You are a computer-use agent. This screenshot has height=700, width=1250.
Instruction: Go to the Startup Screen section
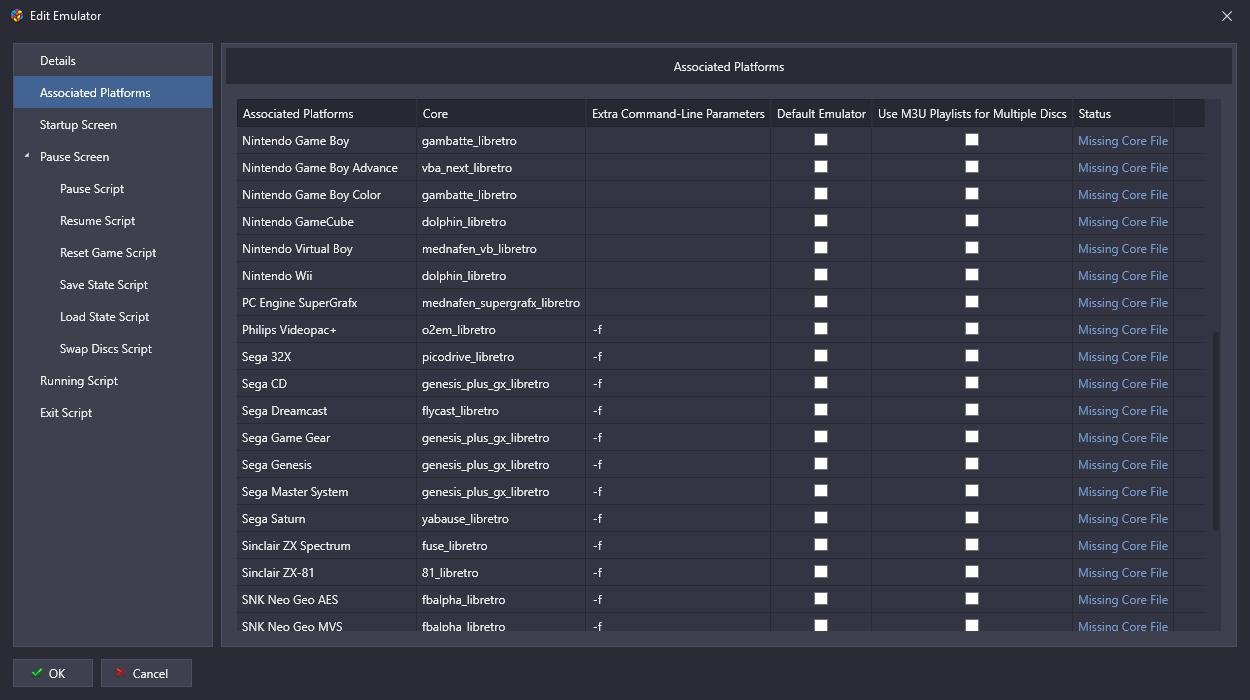click(113, 125)
